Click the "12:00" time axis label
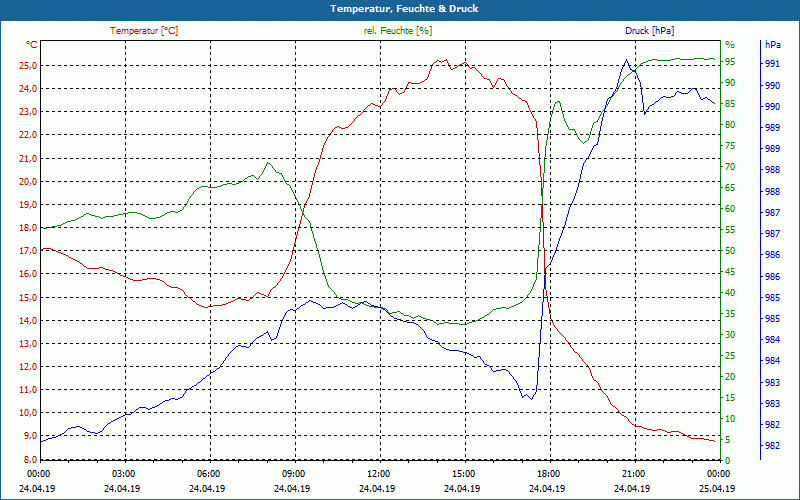The image size is (800, 500). [x=378, y=474]
